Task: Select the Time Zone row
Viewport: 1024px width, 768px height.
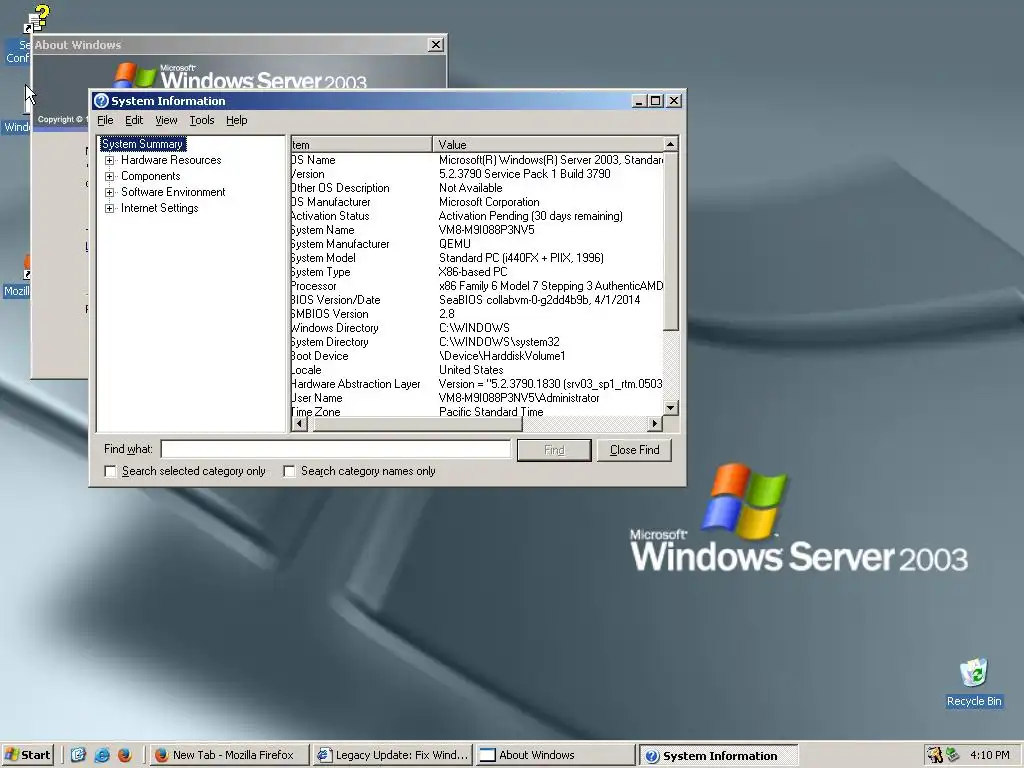Action: [477, 411]
